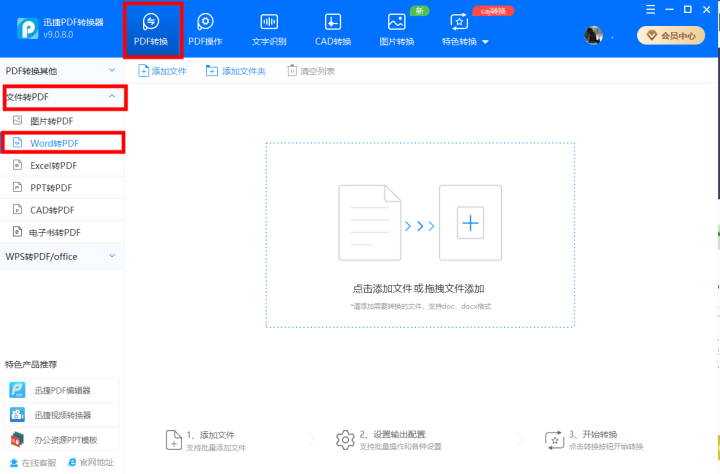Select Word转PDF in the sidebar

pos(62,143)
